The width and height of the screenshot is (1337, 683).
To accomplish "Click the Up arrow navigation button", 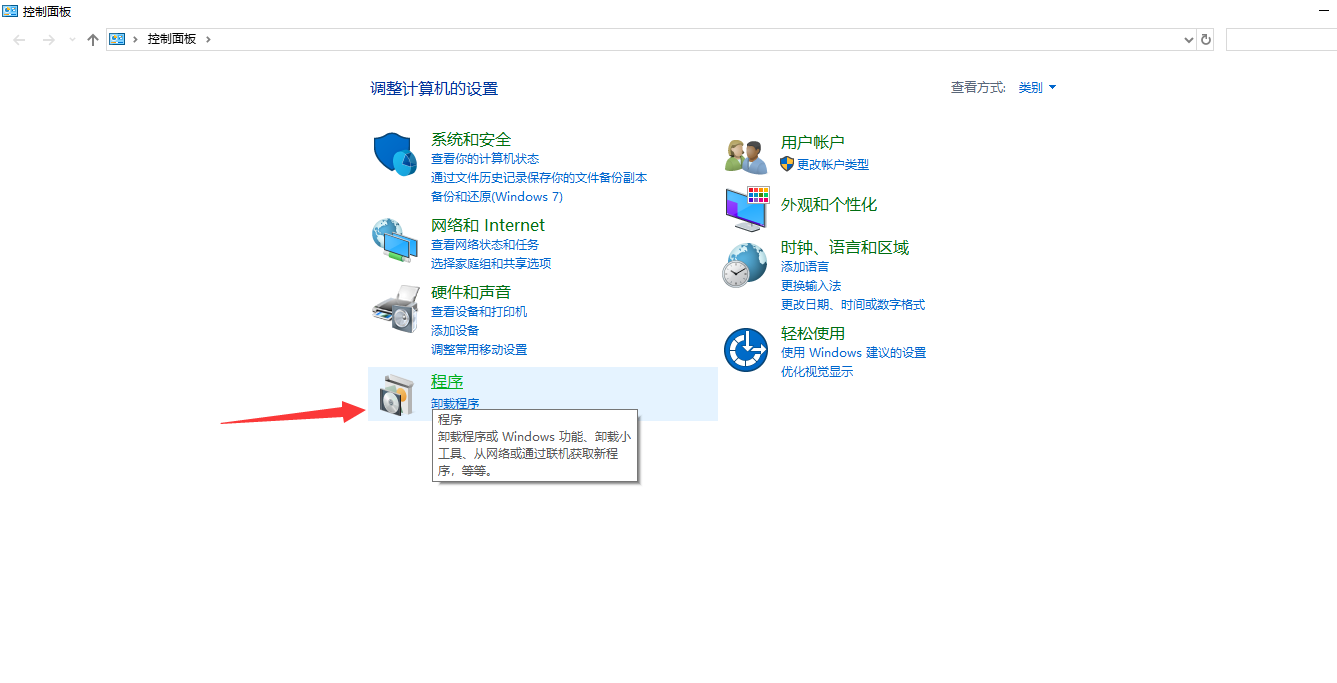I will coord(93,39).
